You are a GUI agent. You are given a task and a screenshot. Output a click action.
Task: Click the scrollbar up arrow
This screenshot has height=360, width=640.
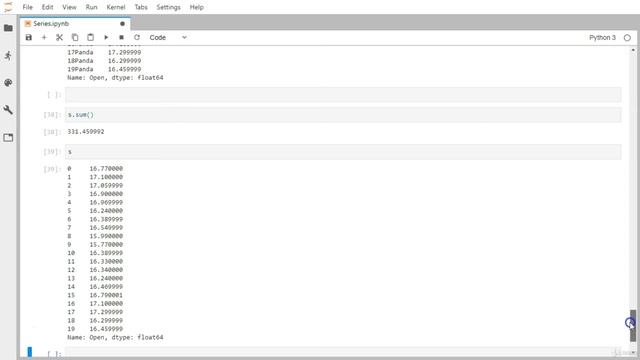pos(633,50)
